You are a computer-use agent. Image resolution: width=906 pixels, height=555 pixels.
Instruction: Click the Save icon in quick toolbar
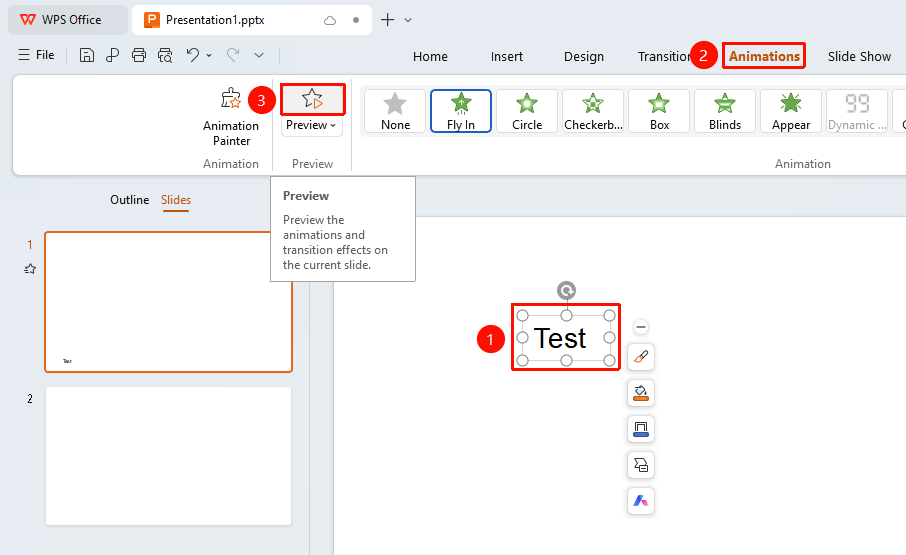click(x=87, y=55)
